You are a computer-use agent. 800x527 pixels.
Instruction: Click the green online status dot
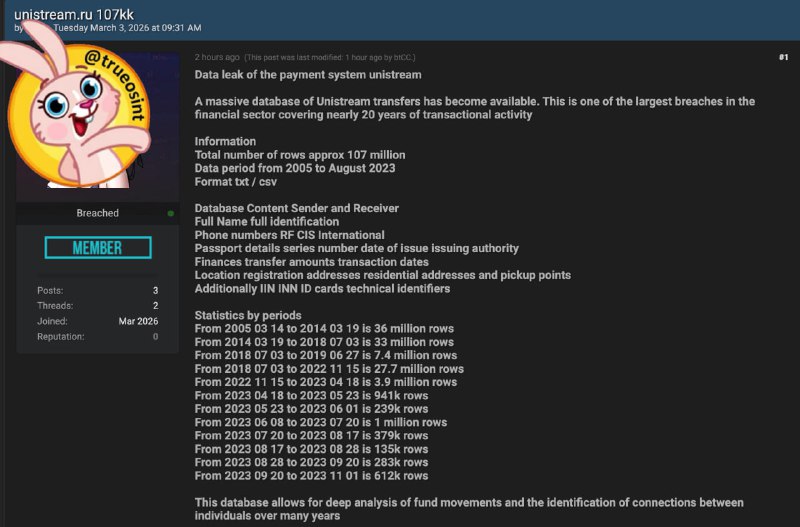pos(171,213)
